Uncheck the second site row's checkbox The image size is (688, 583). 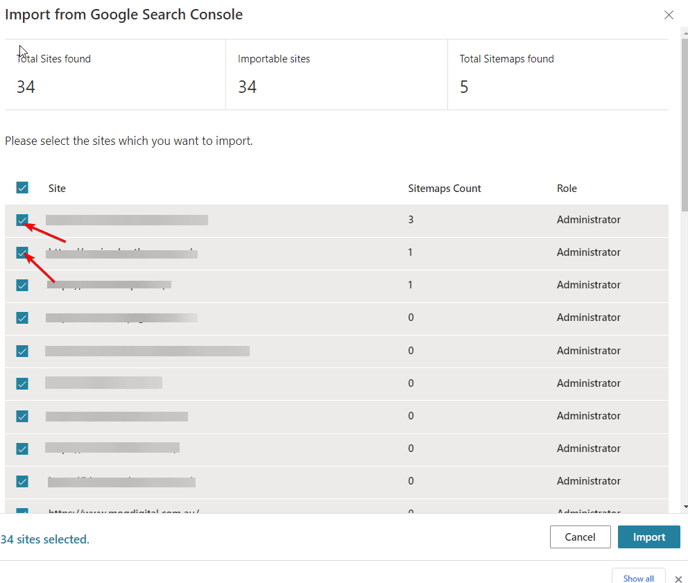[x=22, y=252]
